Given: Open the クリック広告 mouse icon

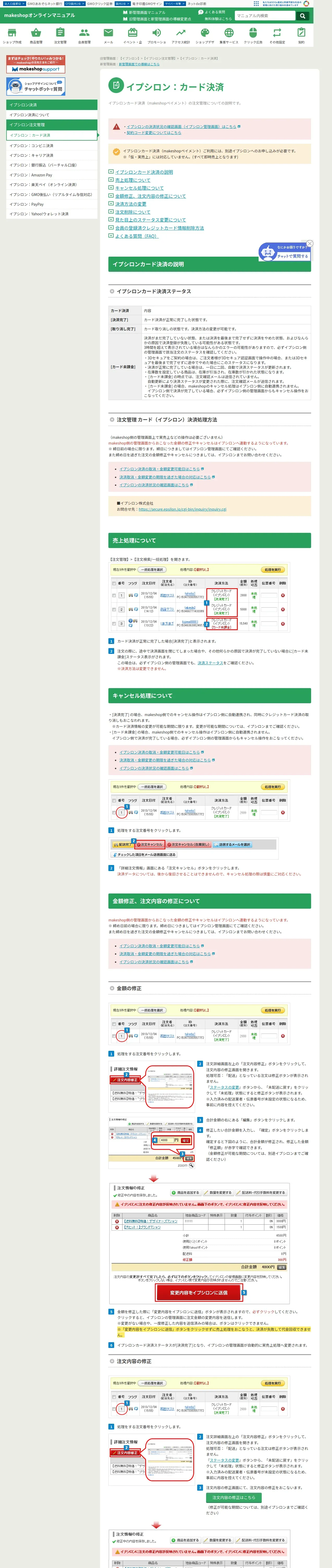Looking at the screenshot, I should 253,36.
